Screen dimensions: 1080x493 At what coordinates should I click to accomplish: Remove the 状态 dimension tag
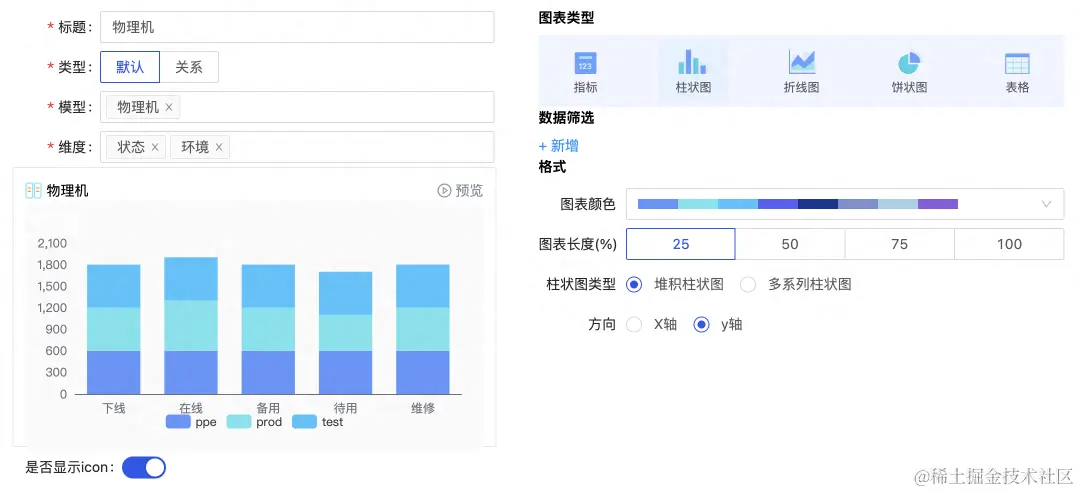[x=154, y=147]
